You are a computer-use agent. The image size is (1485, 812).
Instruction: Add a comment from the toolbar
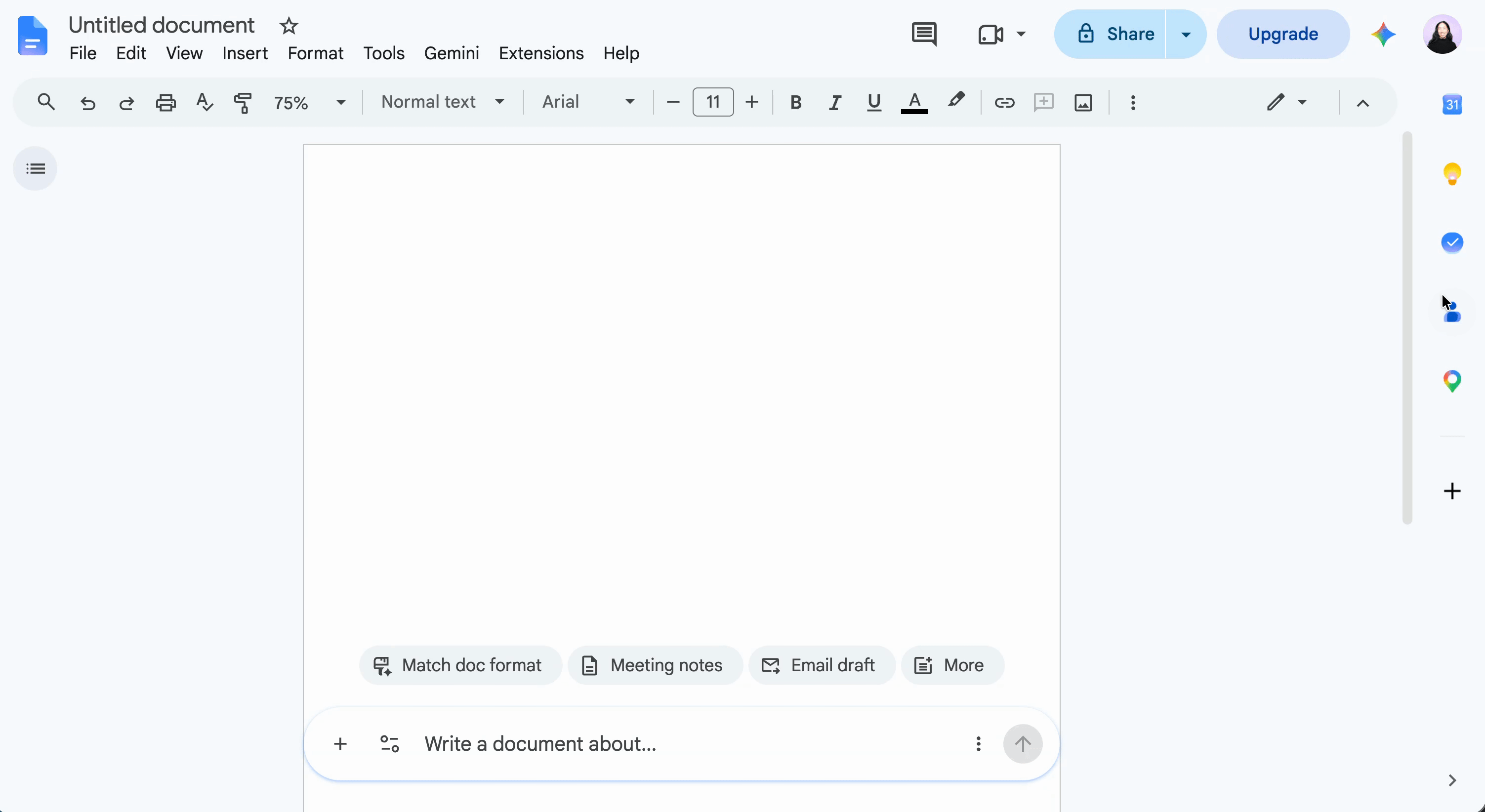tap(1043, 103)
